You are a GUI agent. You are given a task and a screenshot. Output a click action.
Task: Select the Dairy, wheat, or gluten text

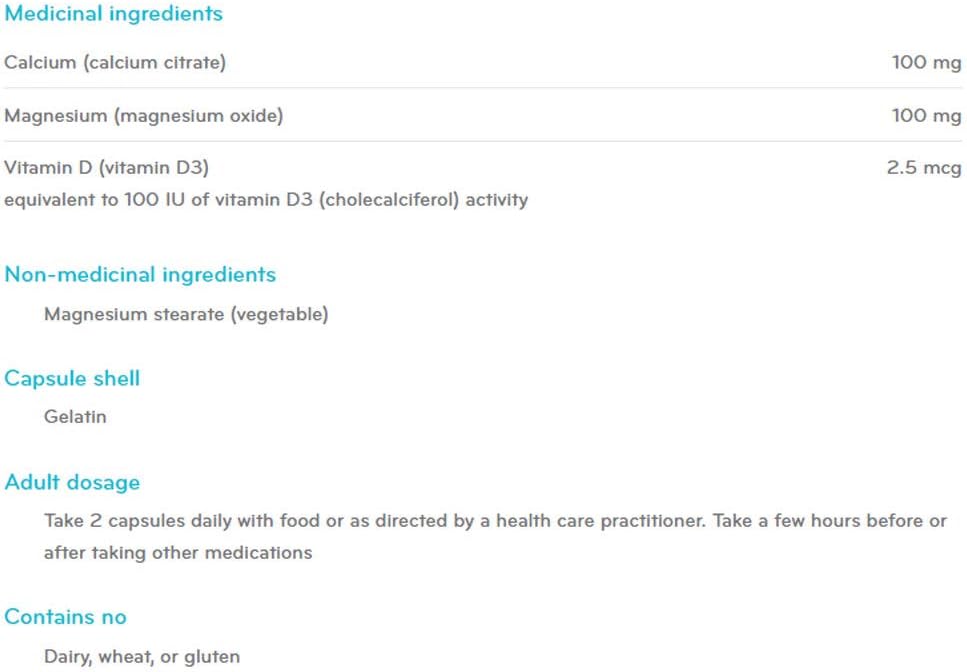(x=142, y=657)
